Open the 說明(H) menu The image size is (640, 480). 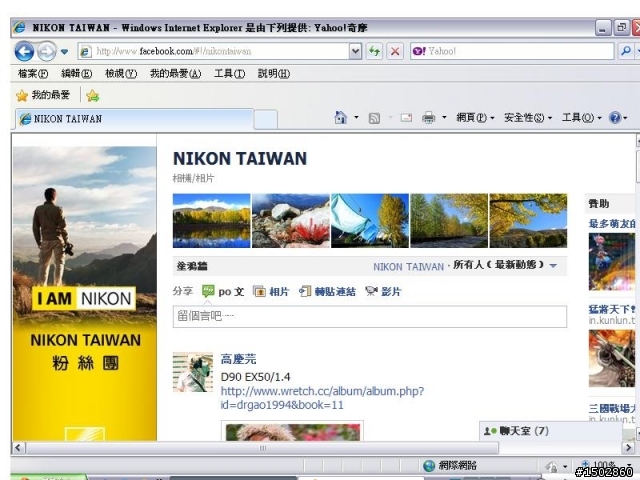click(273, 74)
